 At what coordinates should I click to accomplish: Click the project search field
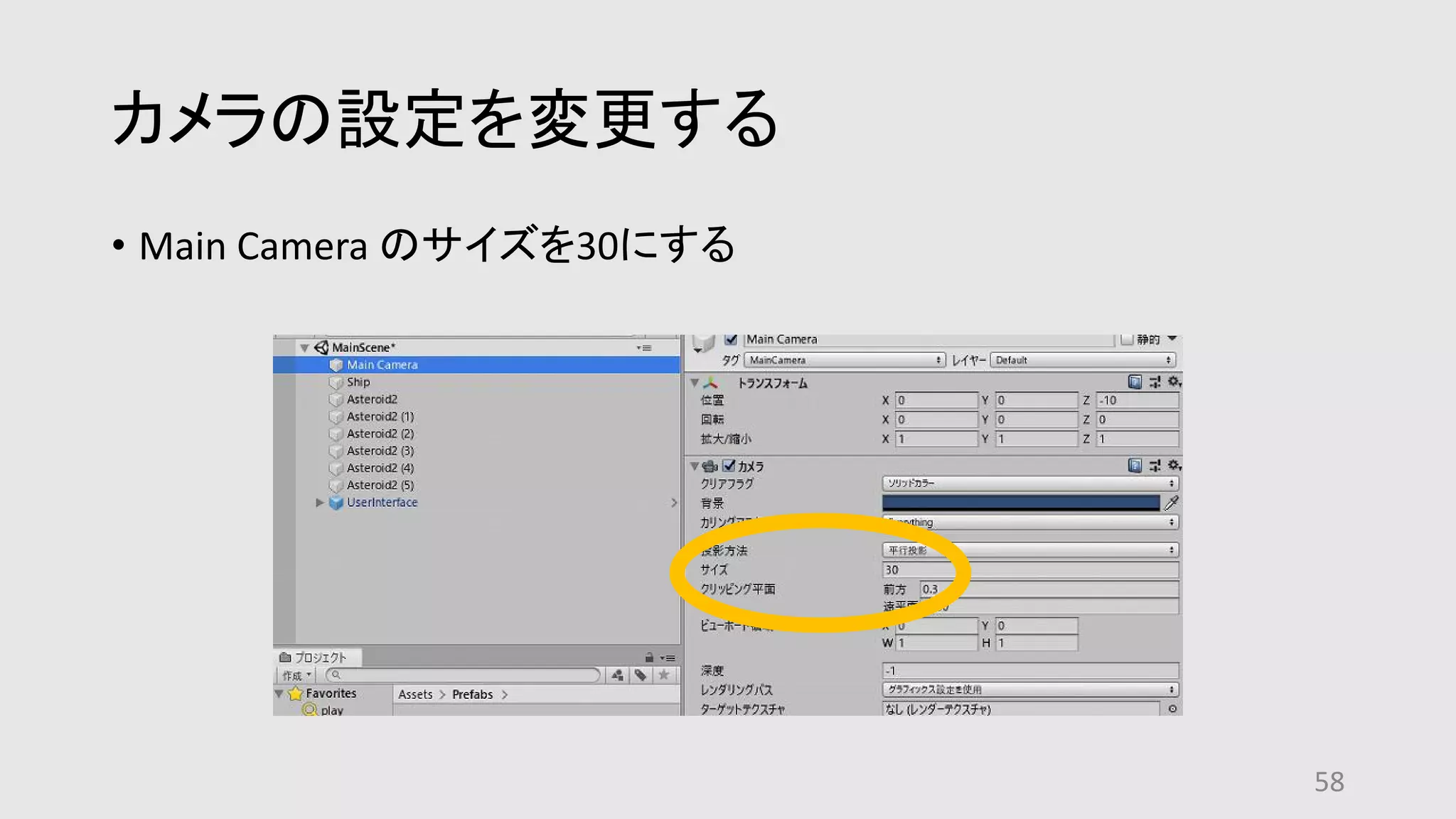pos(463,675)
